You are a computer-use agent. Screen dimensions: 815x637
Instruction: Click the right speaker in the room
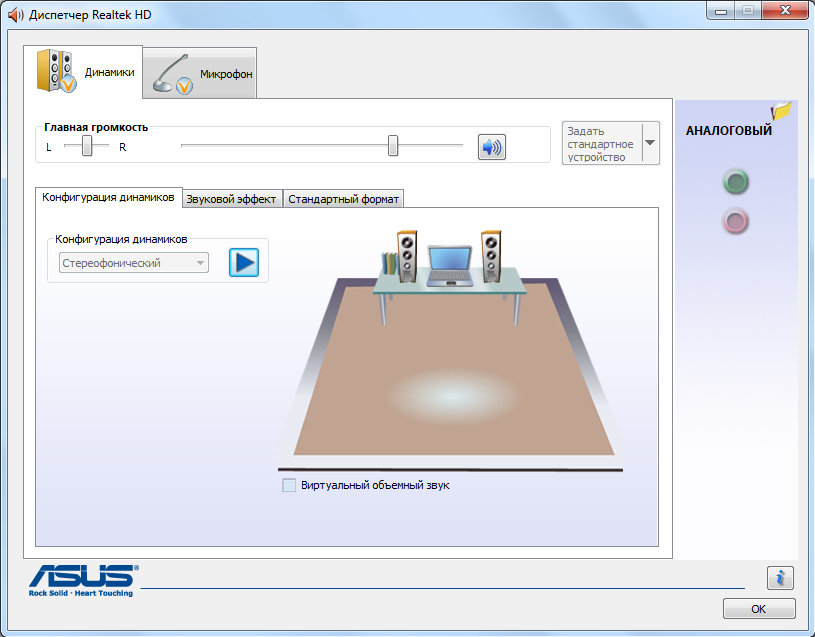(491, 257)
